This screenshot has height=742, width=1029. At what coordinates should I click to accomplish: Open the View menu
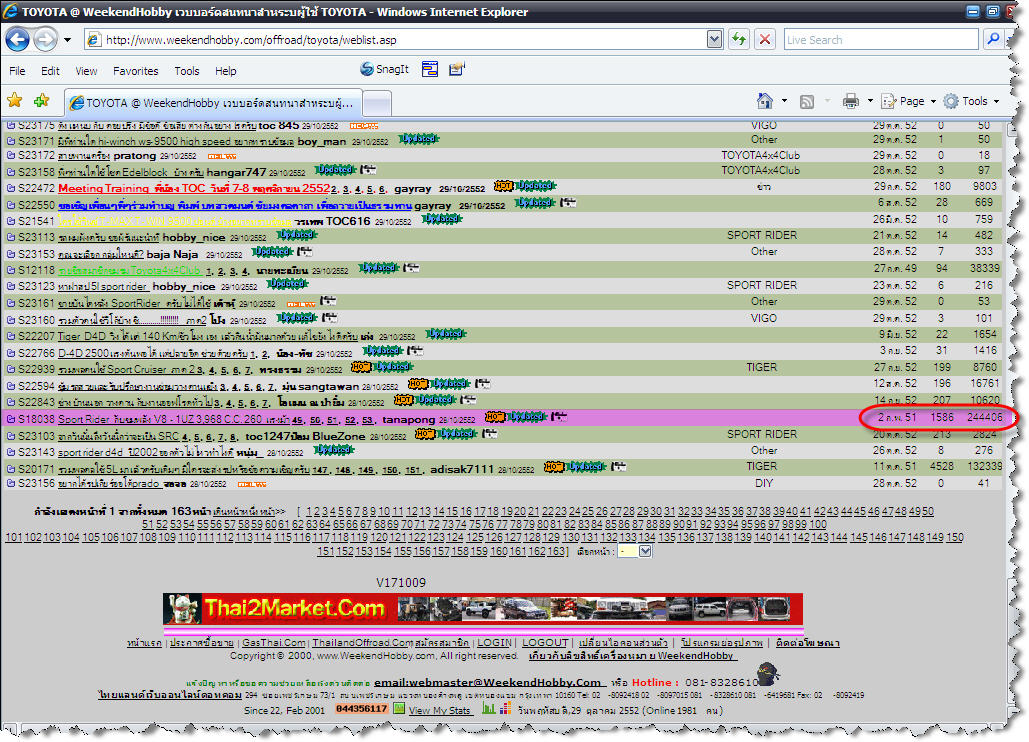click(x=86, y=71)
